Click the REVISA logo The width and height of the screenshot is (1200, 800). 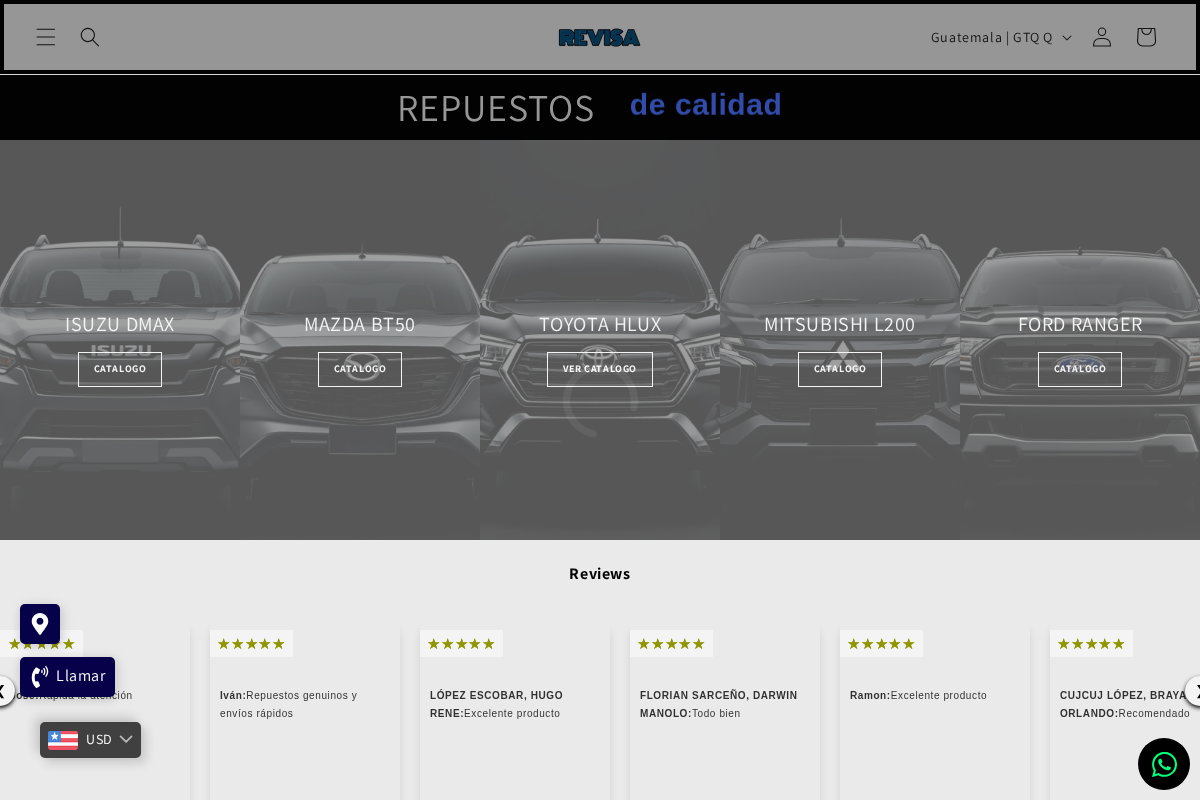[x=599, y=37]
